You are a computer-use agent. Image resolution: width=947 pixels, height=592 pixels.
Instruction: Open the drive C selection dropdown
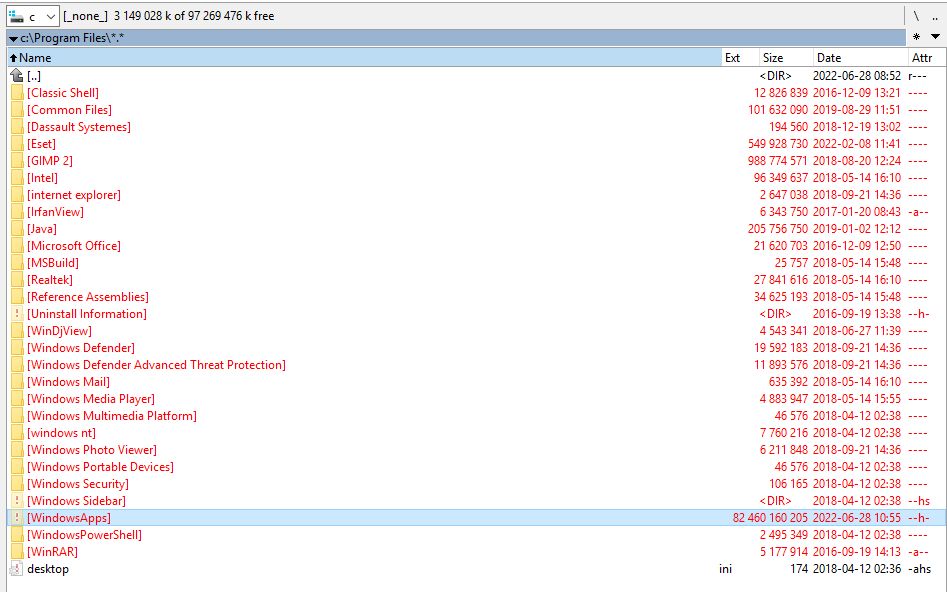[x=32, y=16]
